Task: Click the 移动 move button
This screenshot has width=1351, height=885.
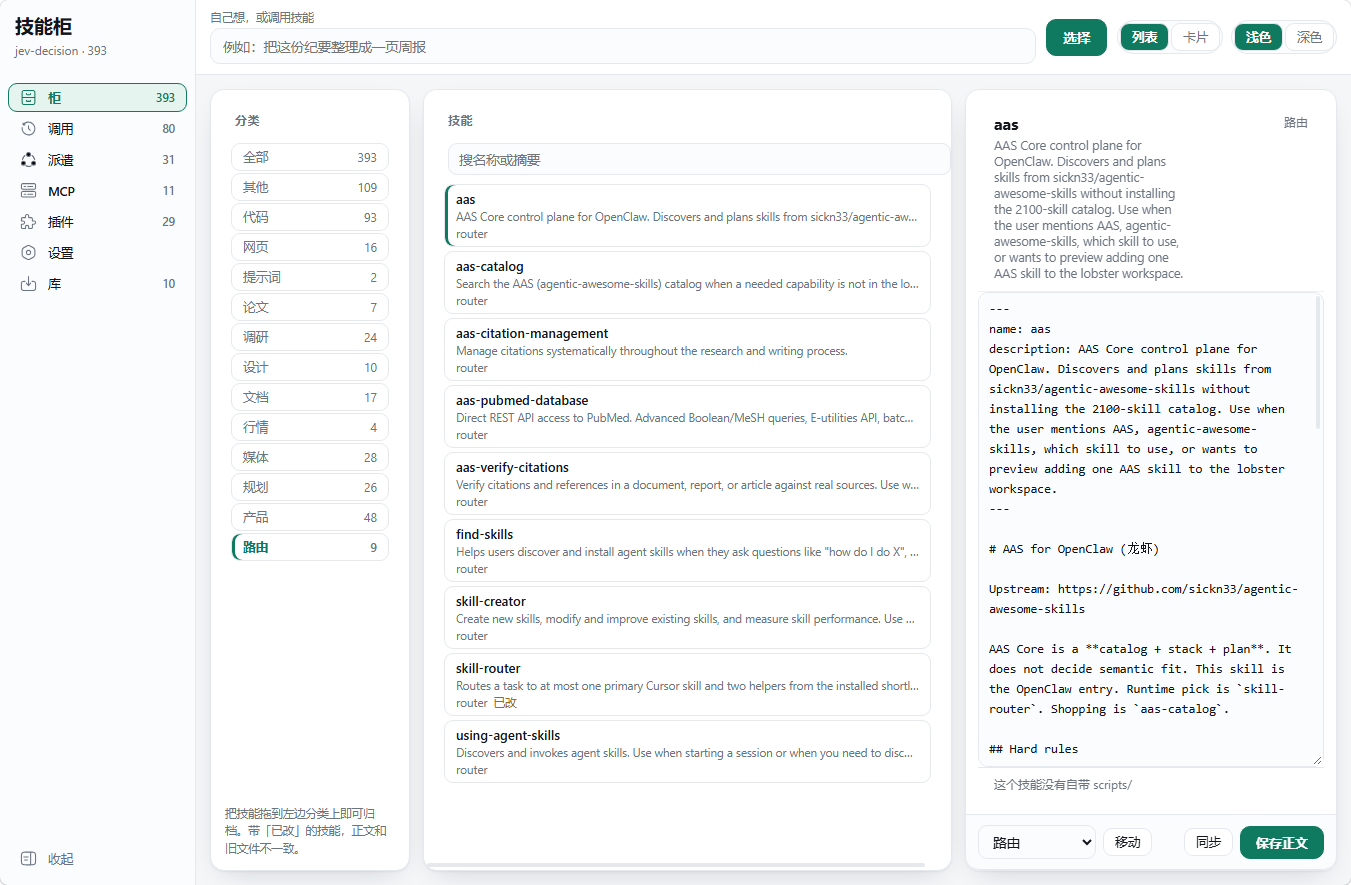Action: click(x=1127, y=842)
